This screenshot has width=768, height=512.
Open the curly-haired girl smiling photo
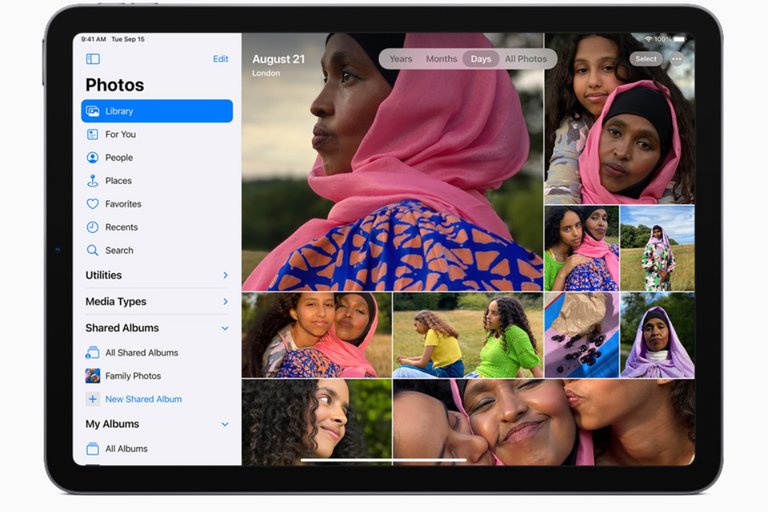point(316,422)
